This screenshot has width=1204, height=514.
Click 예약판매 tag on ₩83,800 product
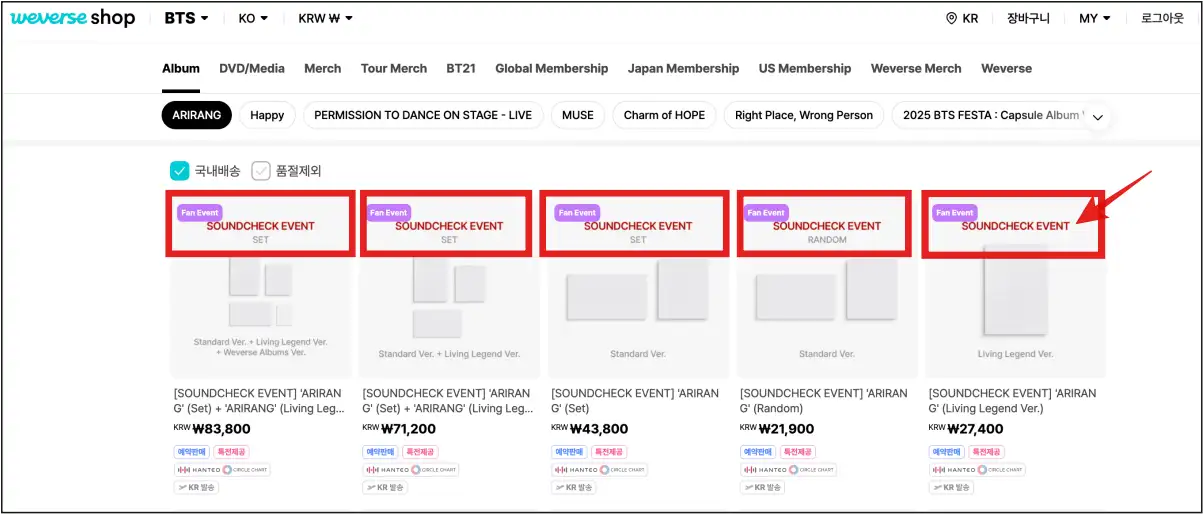(191, 452)
